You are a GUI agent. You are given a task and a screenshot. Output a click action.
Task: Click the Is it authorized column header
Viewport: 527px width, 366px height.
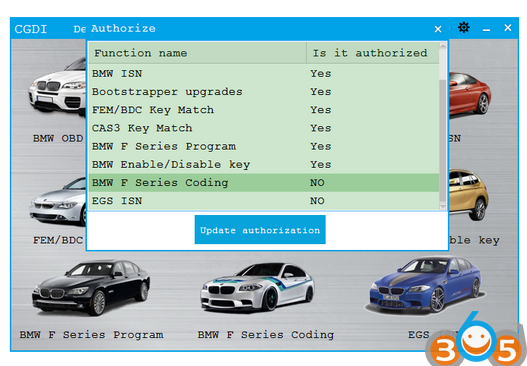click(373, 53)
